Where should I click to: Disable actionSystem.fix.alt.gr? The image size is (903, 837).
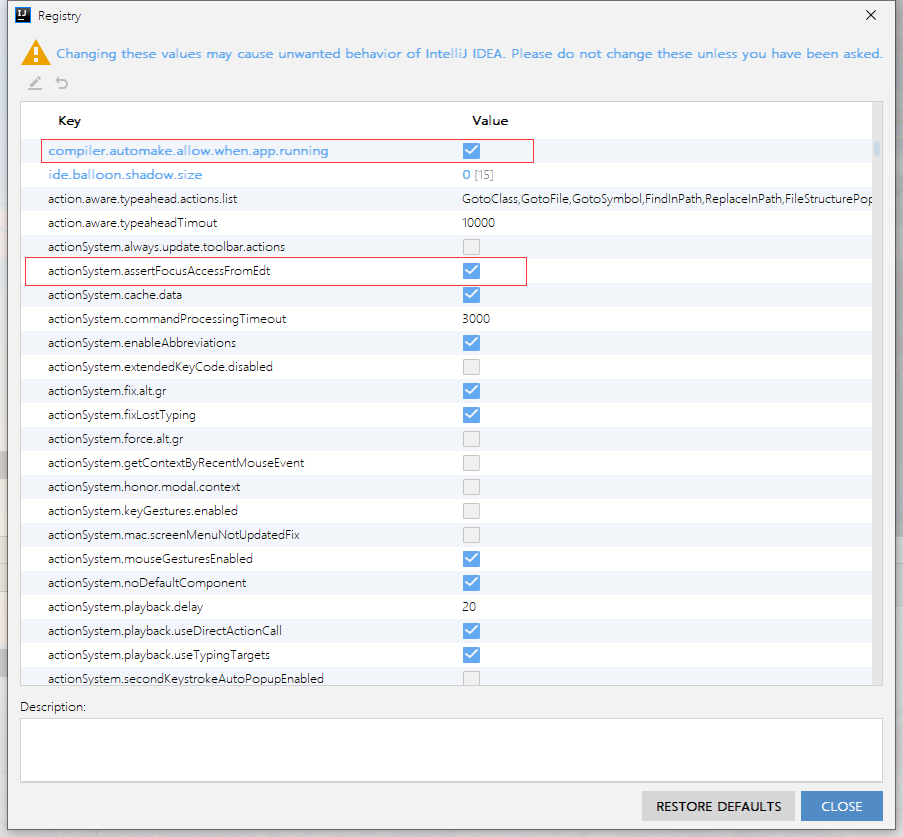[471, 390]
